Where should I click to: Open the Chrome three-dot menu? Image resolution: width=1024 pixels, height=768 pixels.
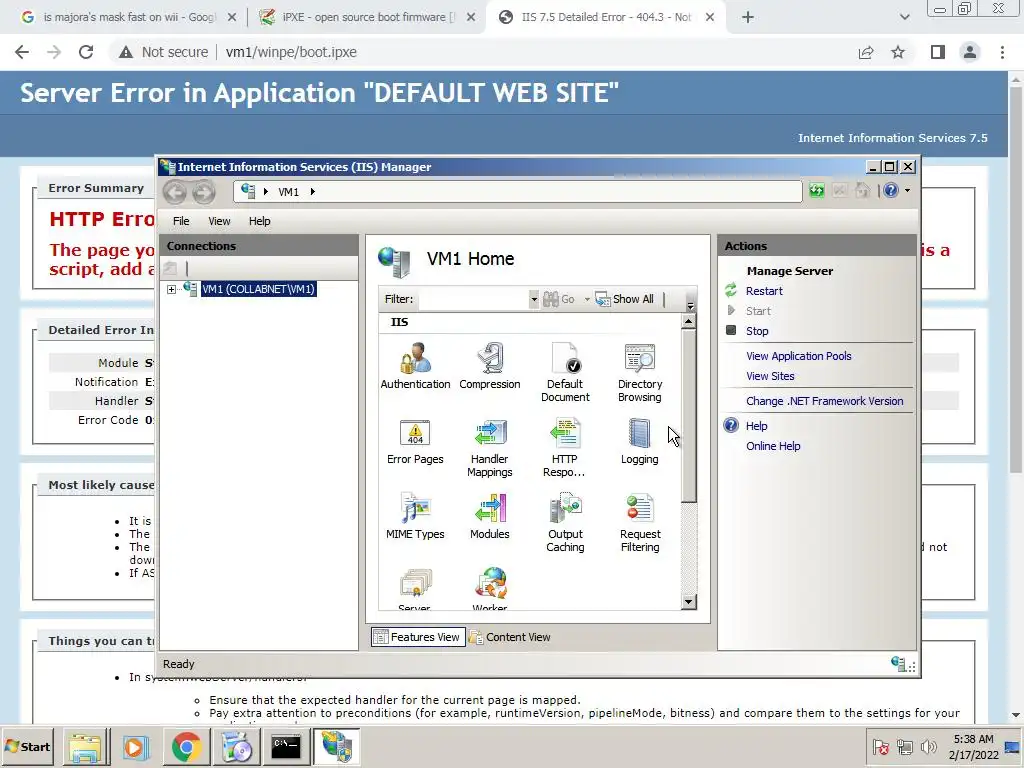[1002, 52]
